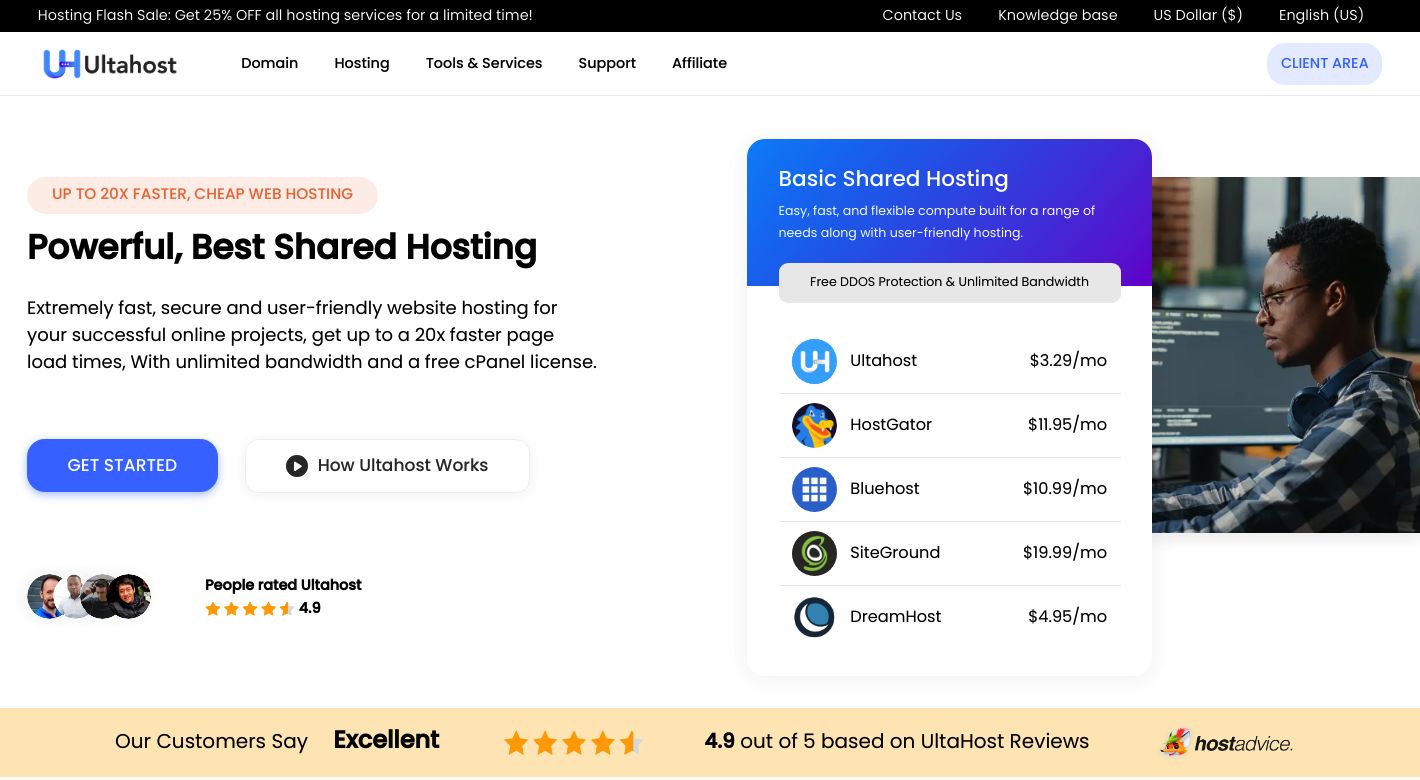The image size is (1420, 780).
Task: Click the Our Customers Say text
Action: 211,742
